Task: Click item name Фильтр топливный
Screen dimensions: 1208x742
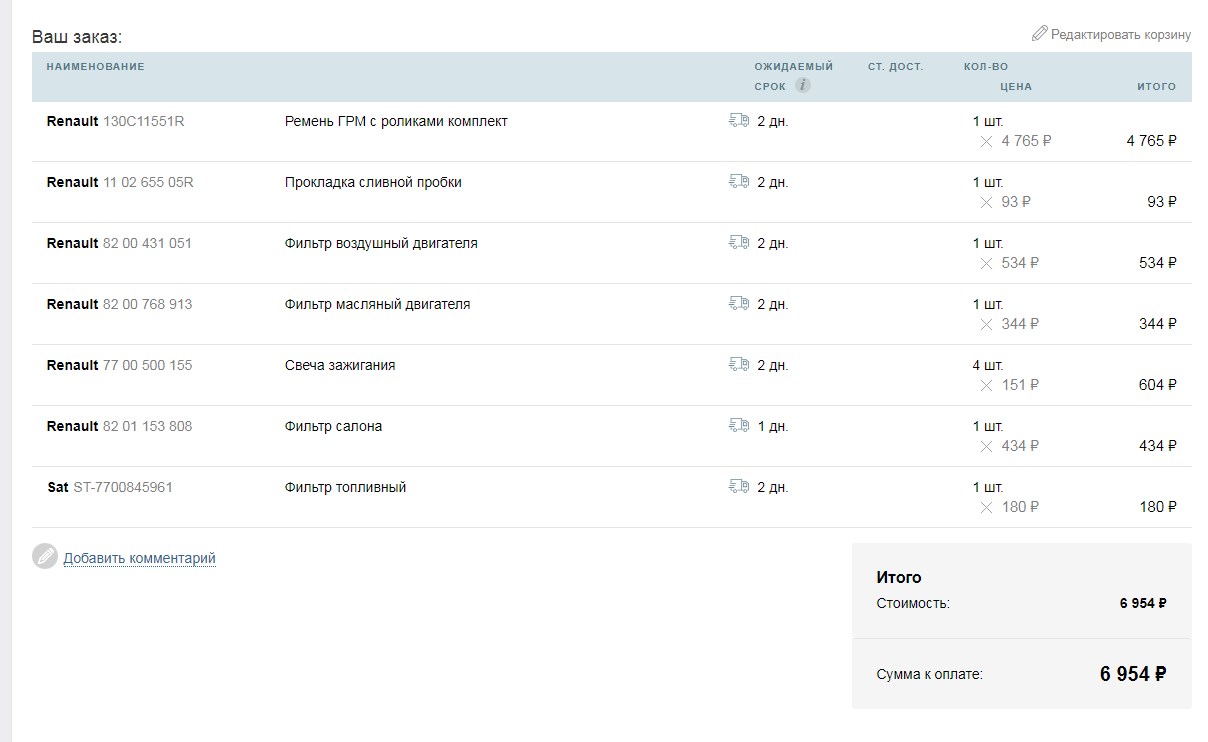Action: click(x=345, y=487)
